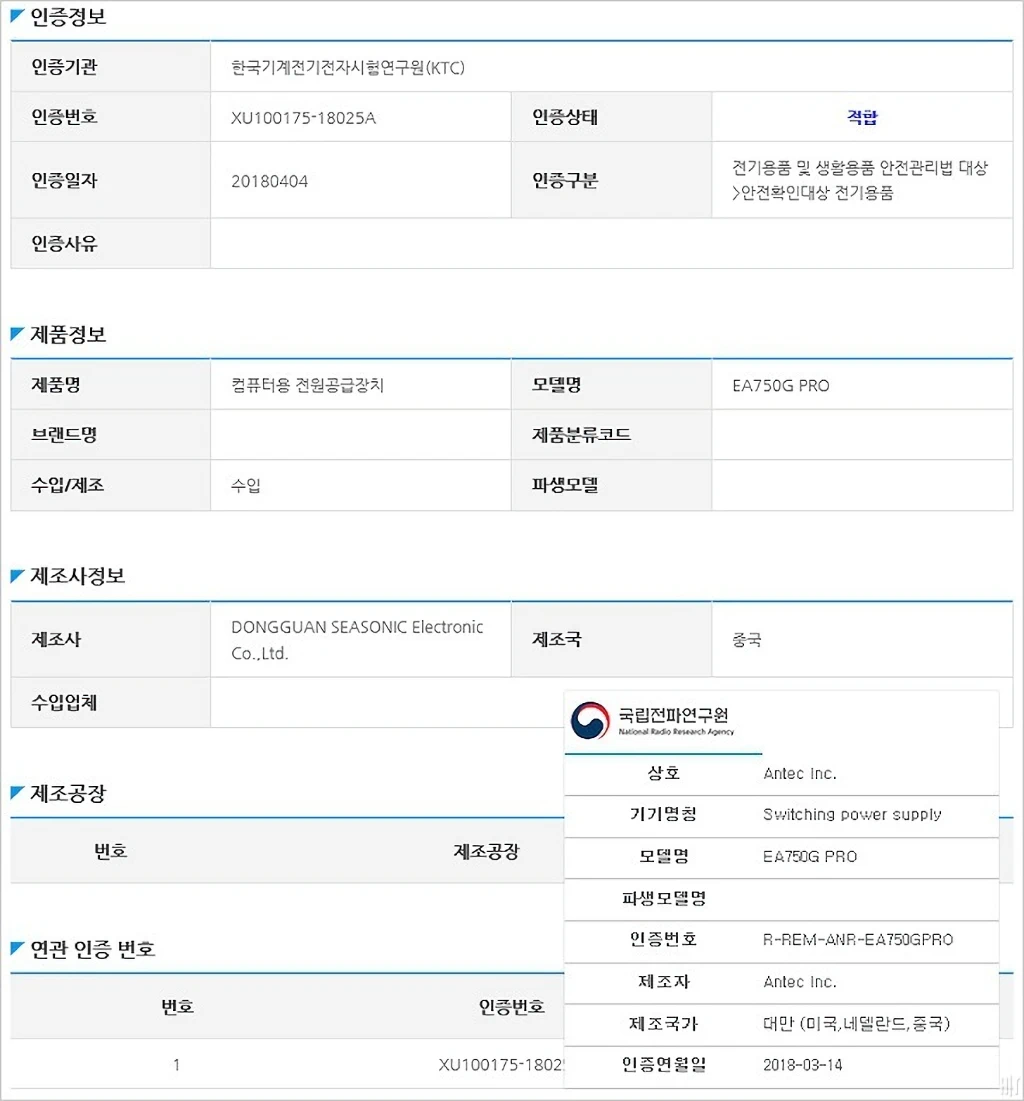
Task: Click the 수입 value in 수입/제조 row
Action: click(246, 485)
